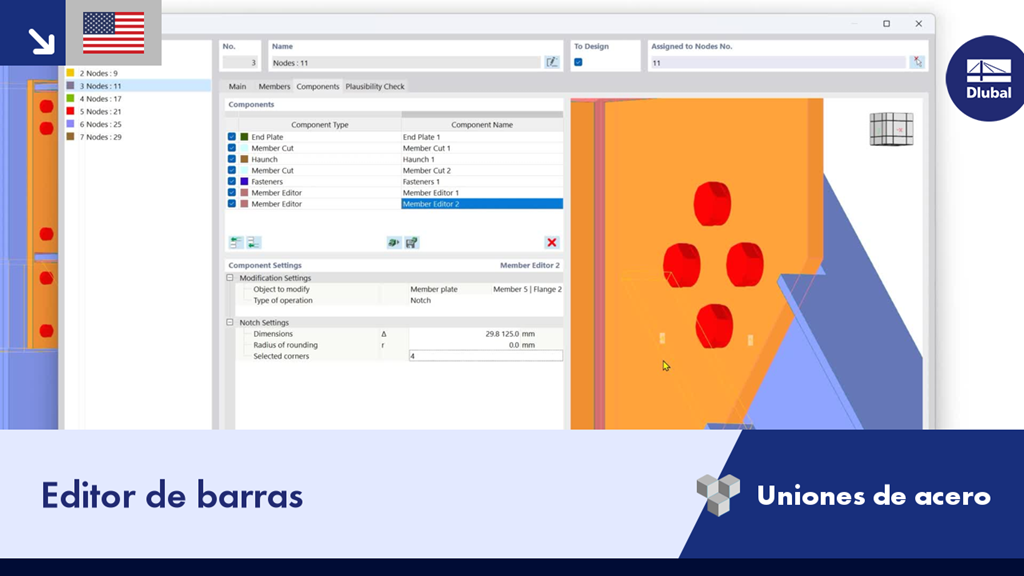Uncheck the Member Editor 2 row checkbox
Viewport: 1024px width, 576px height.
point(232,203)
